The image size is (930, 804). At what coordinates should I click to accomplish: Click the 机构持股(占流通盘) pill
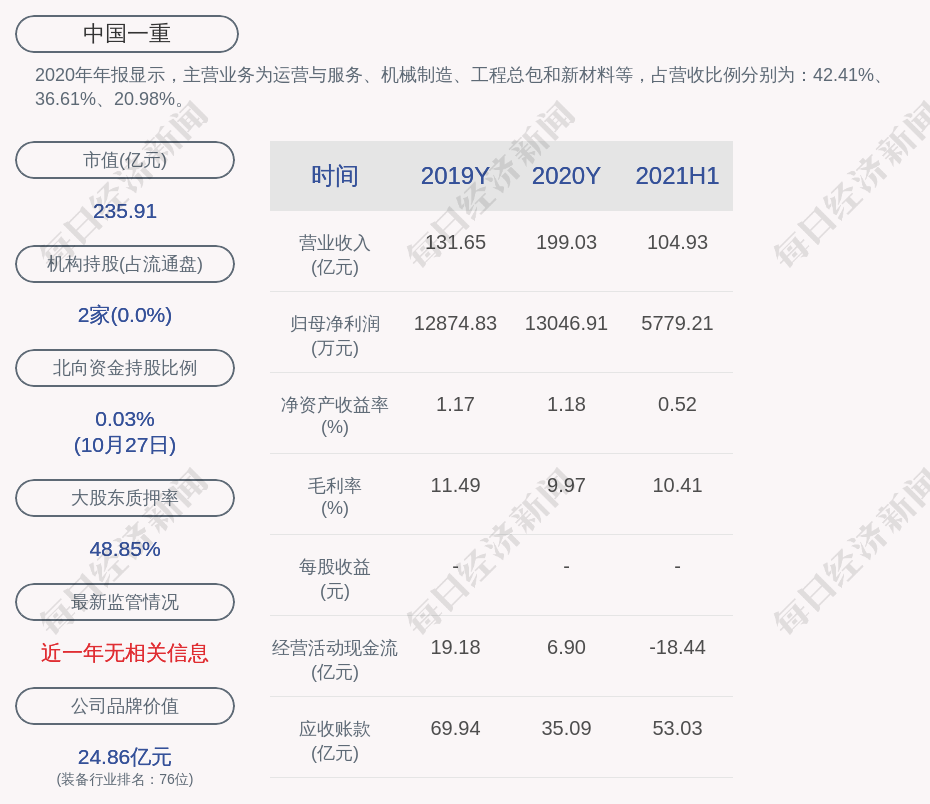pyautogui.click(x=125, y=264)
